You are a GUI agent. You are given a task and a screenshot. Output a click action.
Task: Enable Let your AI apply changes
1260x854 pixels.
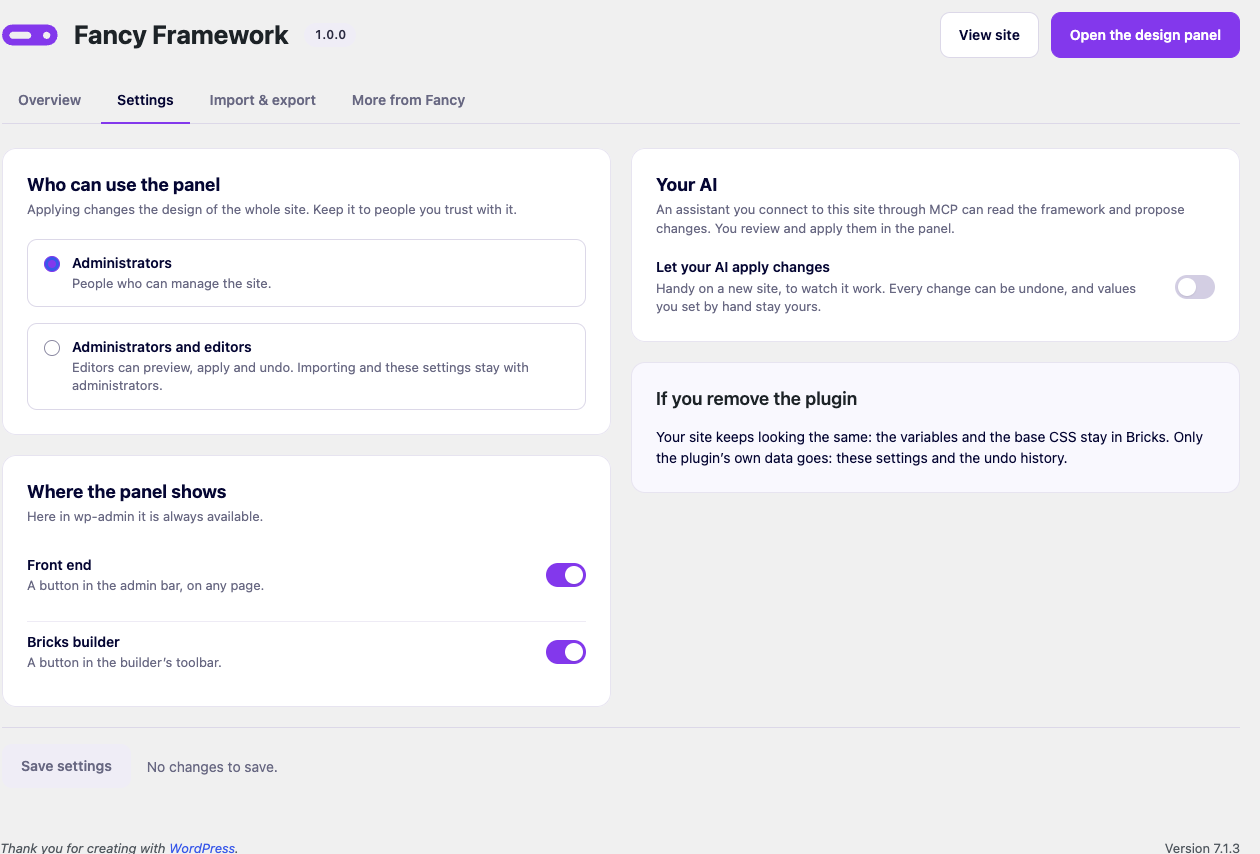tap(1194, 287)
